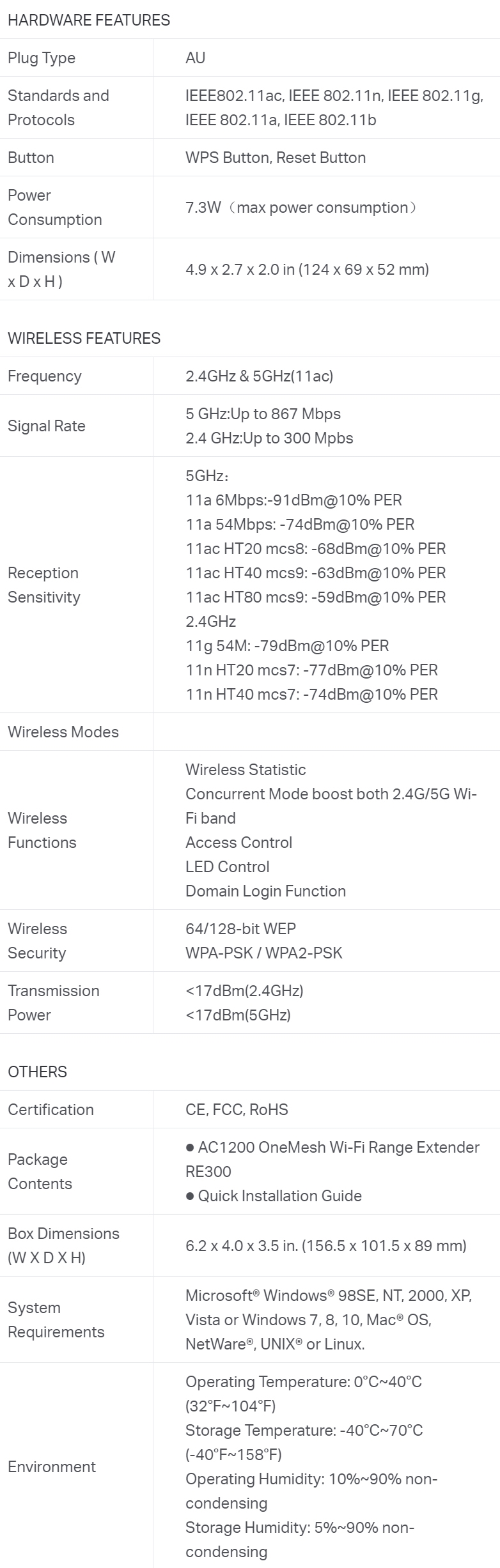Click the WPS Button, Reset Button text
The height and width of the screenshot is (1568, 500).
(x=276, y=157)
